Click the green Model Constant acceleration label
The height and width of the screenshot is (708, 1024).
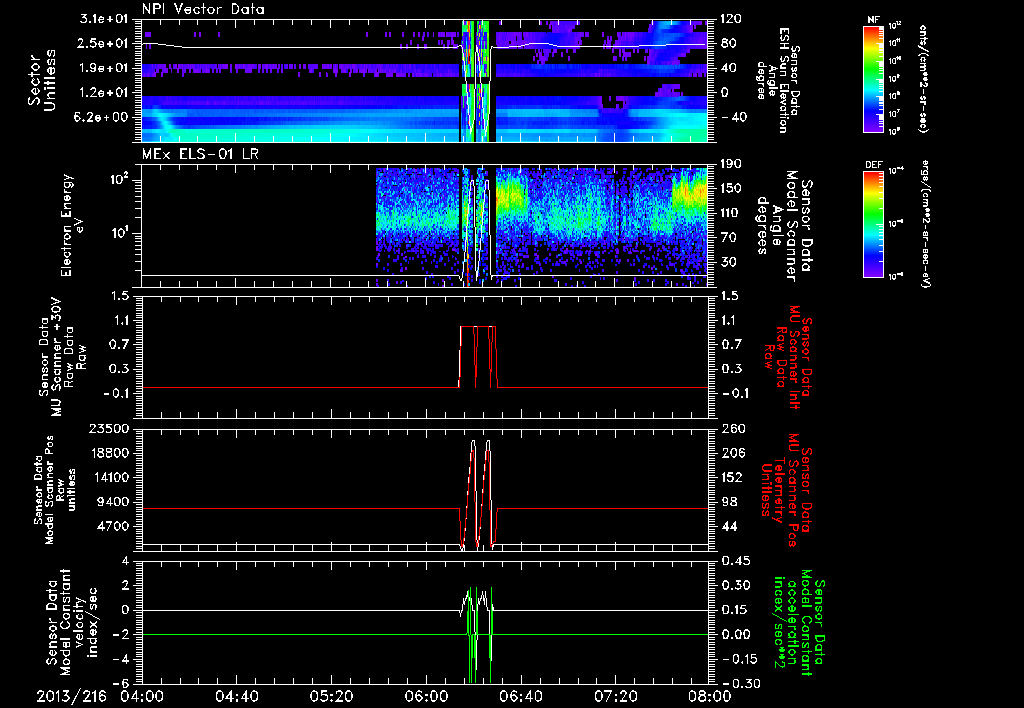coord(798,623)
